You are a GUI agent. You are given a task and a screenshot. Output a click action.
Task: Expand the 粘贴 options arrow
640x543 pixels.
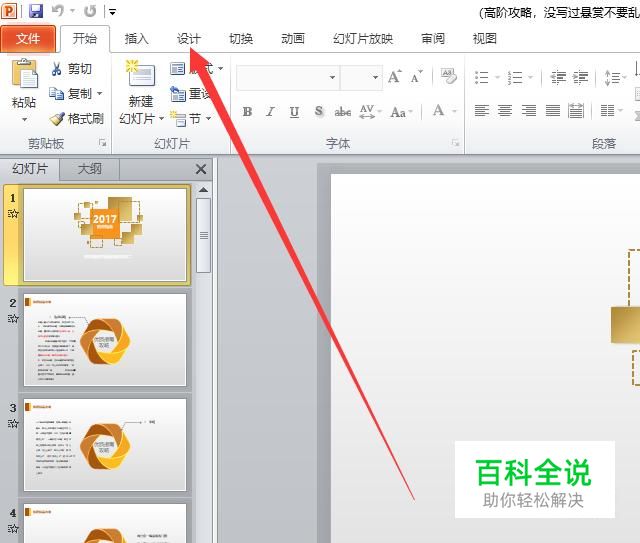[24, 120]
